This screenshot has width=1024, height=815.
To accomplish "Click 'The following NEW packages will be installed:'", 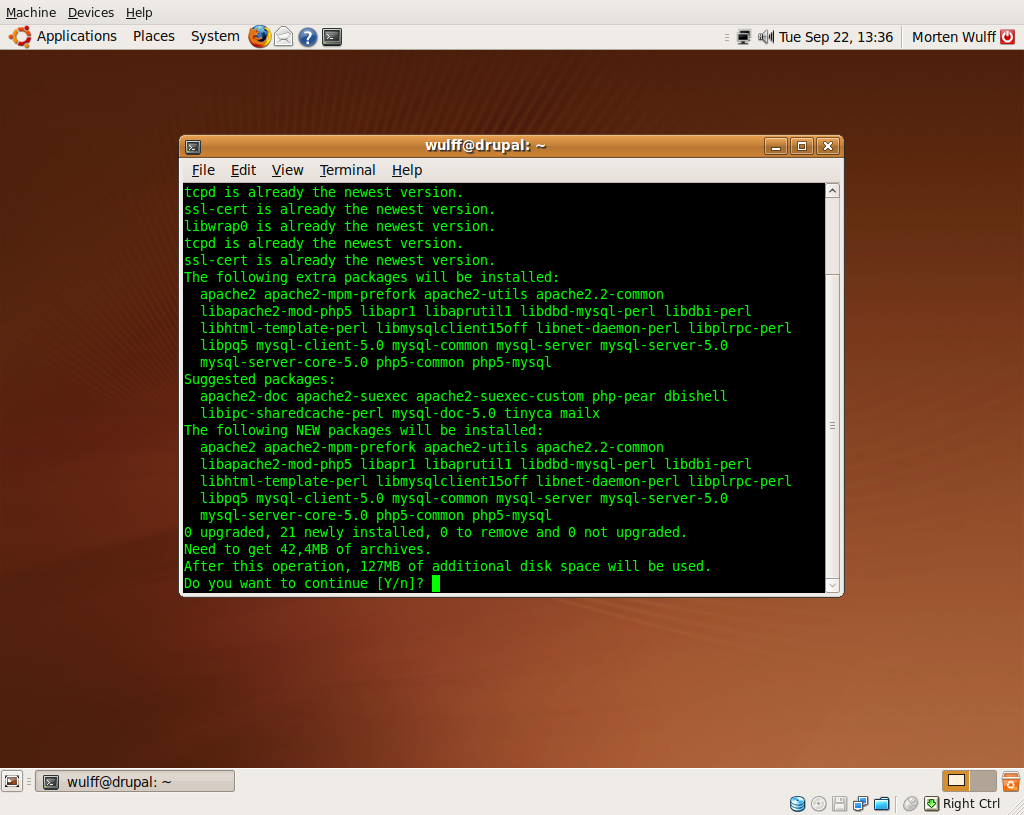I will (363, 430).
